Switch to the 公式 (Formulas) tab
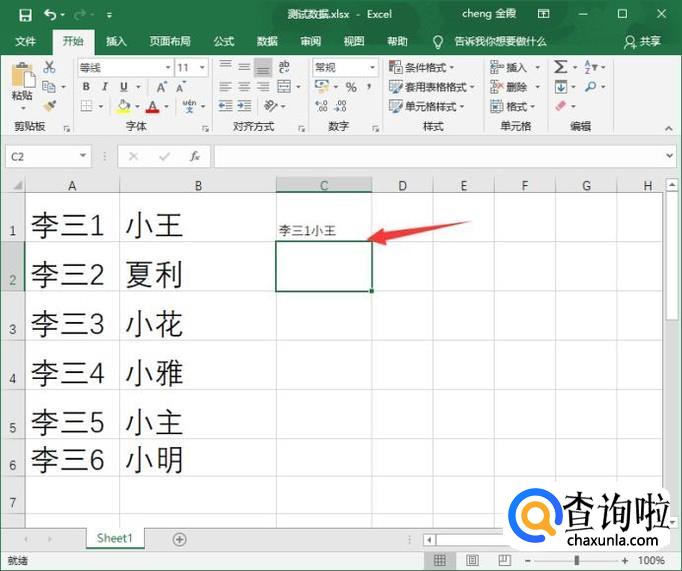Viewport: 682px width, 571px height. click(224, 41)
